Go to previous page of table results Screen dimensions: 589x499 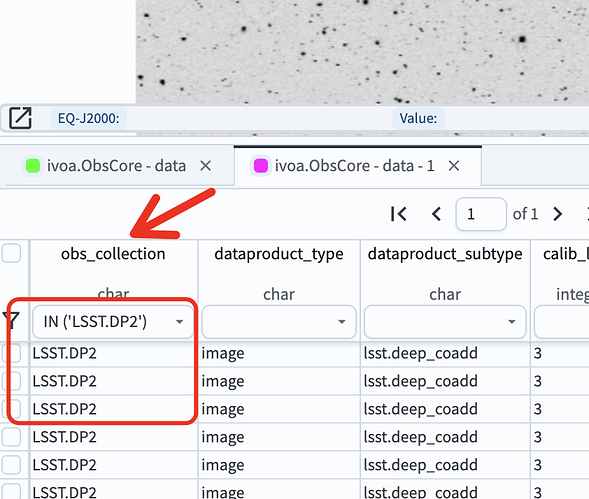436,214
